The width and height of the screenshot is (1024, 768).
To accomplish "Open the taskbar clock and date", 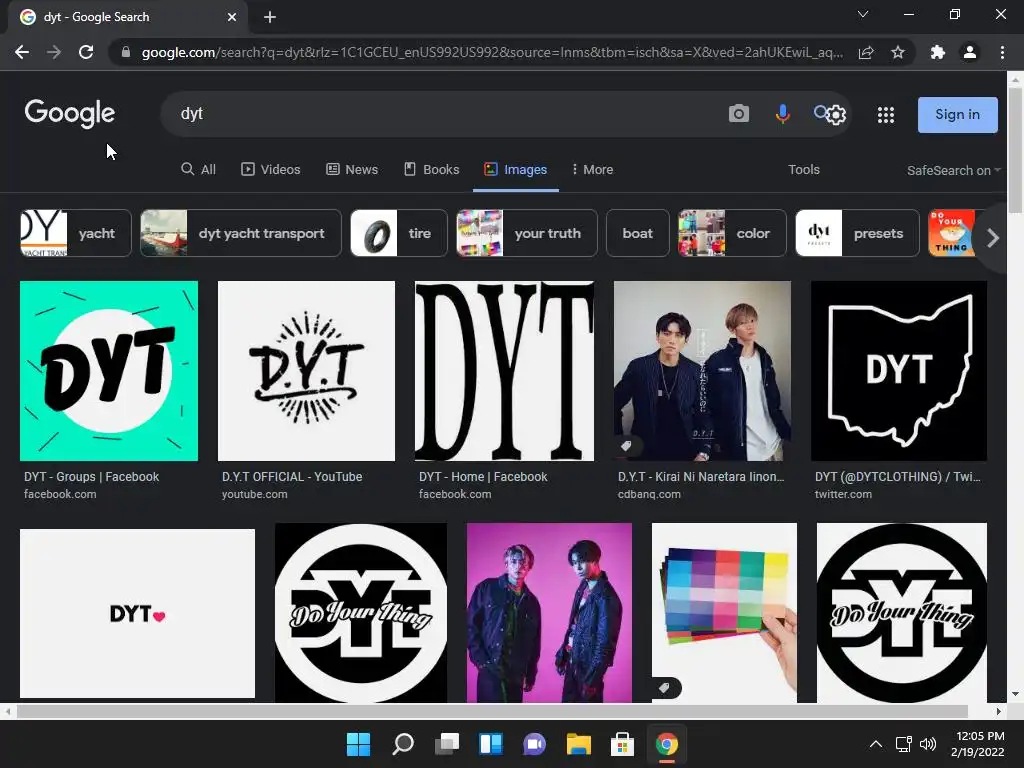I will pos(978,744).
